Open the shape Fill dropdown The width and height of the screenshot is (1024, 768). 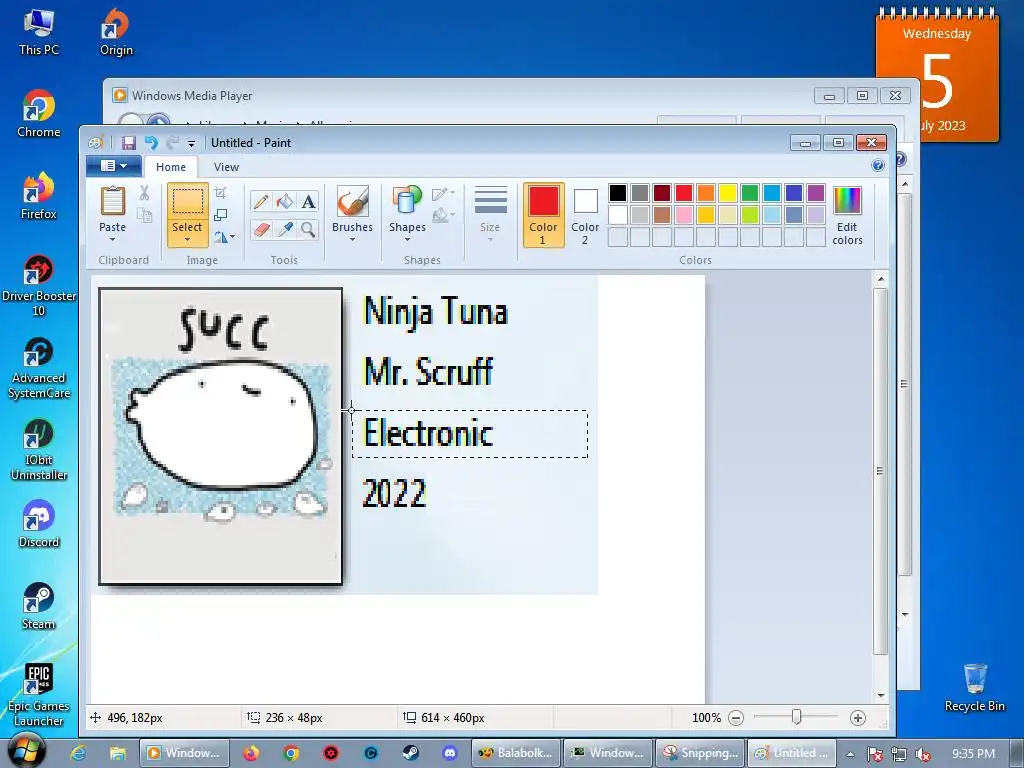(x=443, y=215)
